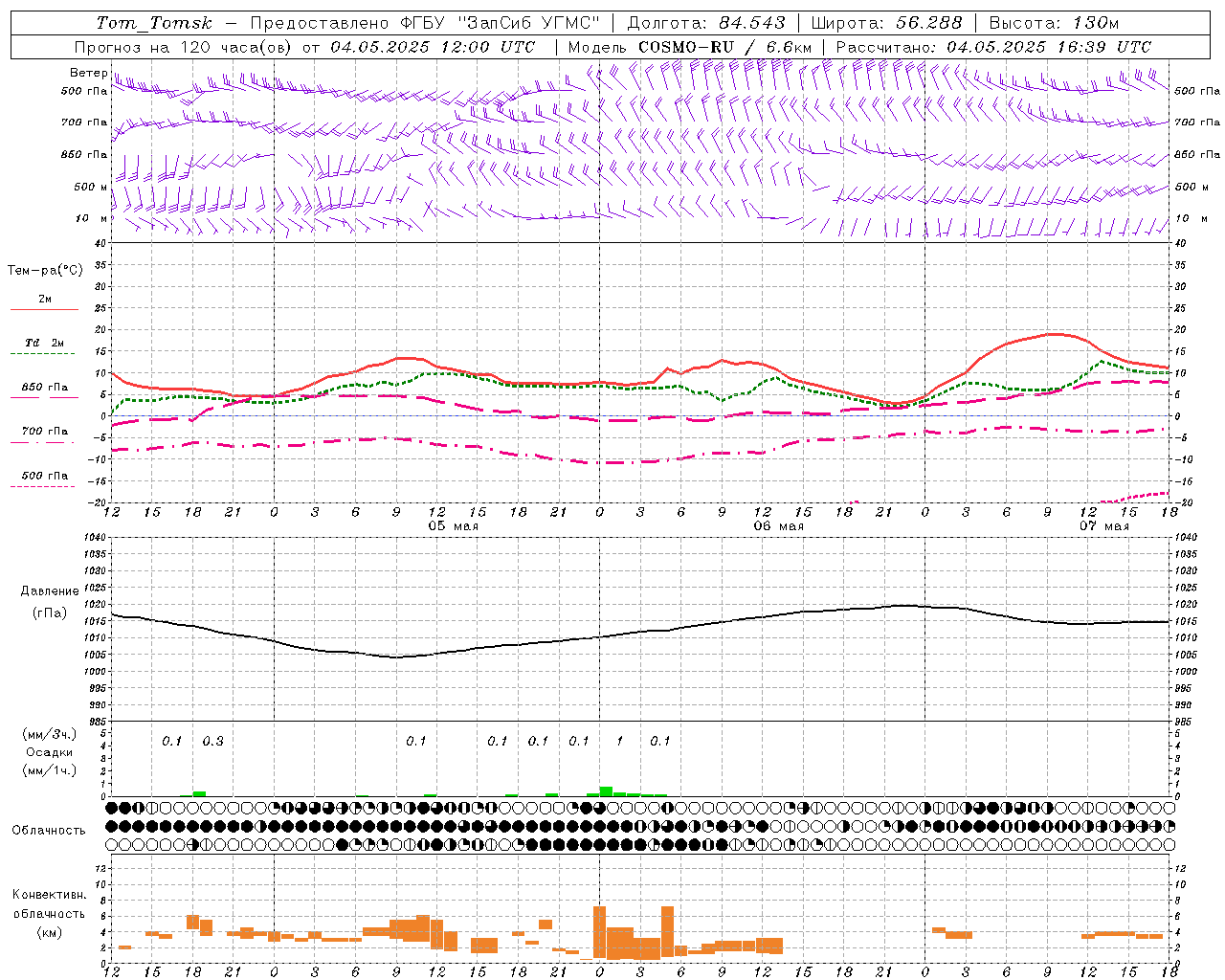Viewport: 1225px width, 980px height.
Task: Click the Осадки panel label
Action: tap(50, 752)
